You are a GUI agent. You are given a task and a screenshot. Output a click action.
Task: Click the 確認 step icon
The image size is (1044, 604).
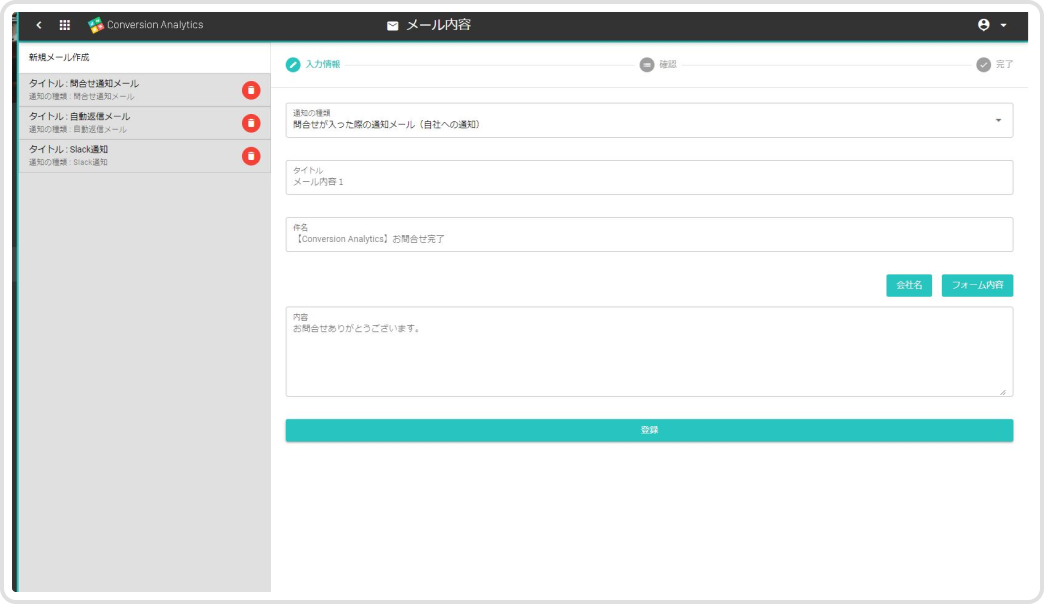647,64
